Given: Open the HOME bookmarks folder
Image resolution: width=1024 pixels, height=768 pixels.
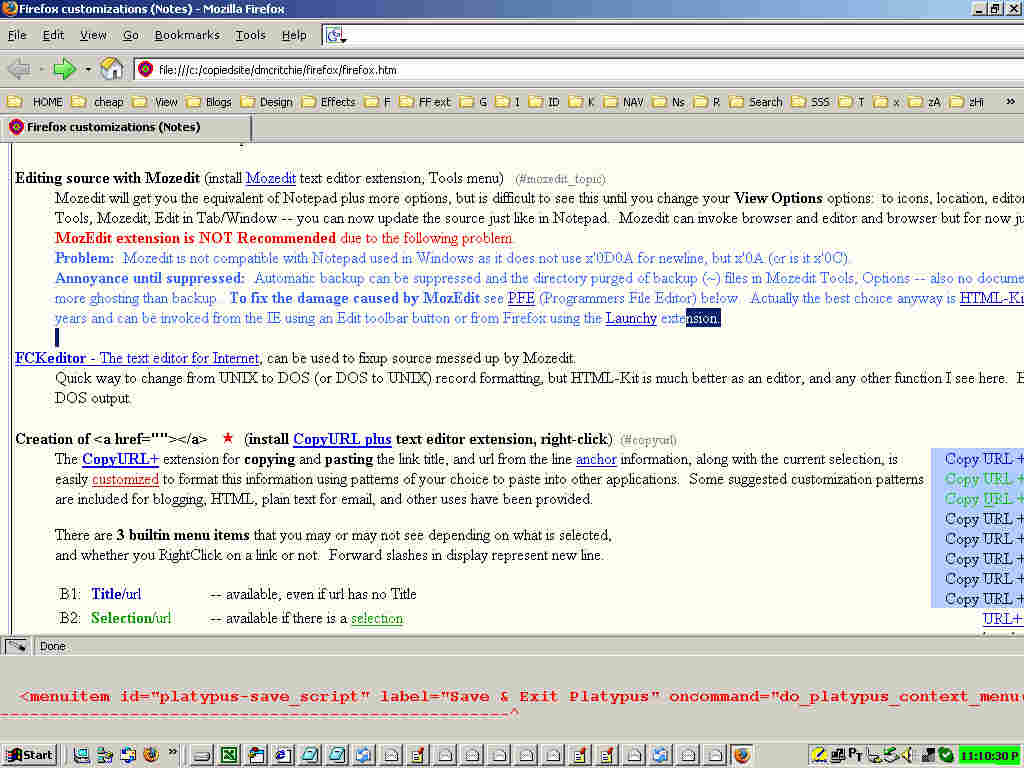Looking at the screenshot, I should point(35,102).
